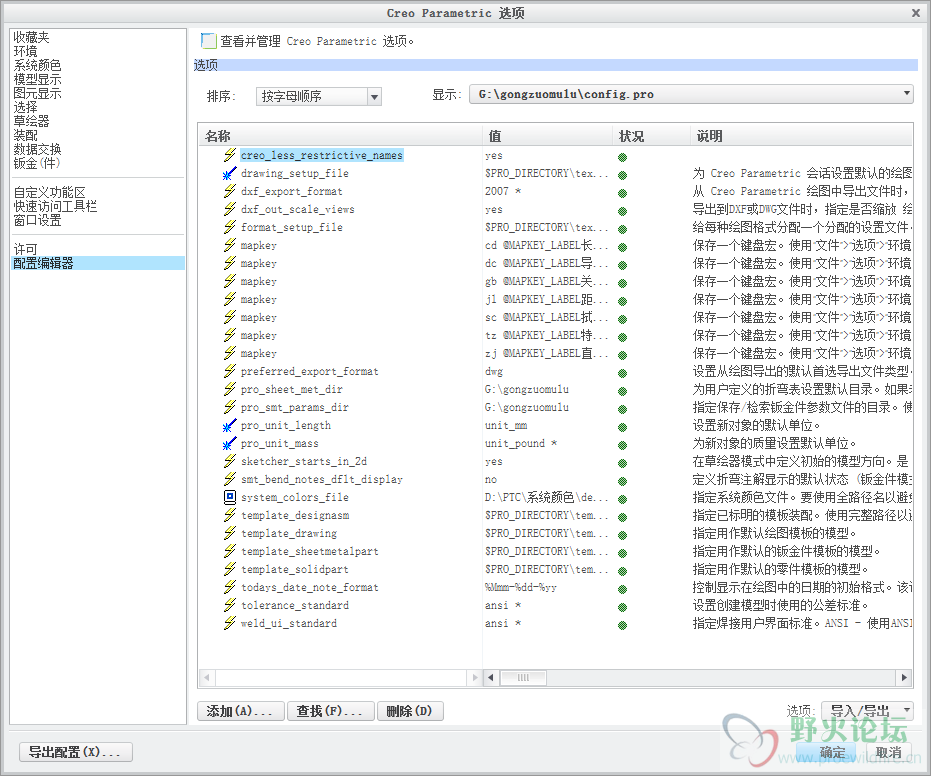The width and height of the screenshot is (931, 776).
Task: Open 快速访问工具栏 settings
Action: click(55, 206)
